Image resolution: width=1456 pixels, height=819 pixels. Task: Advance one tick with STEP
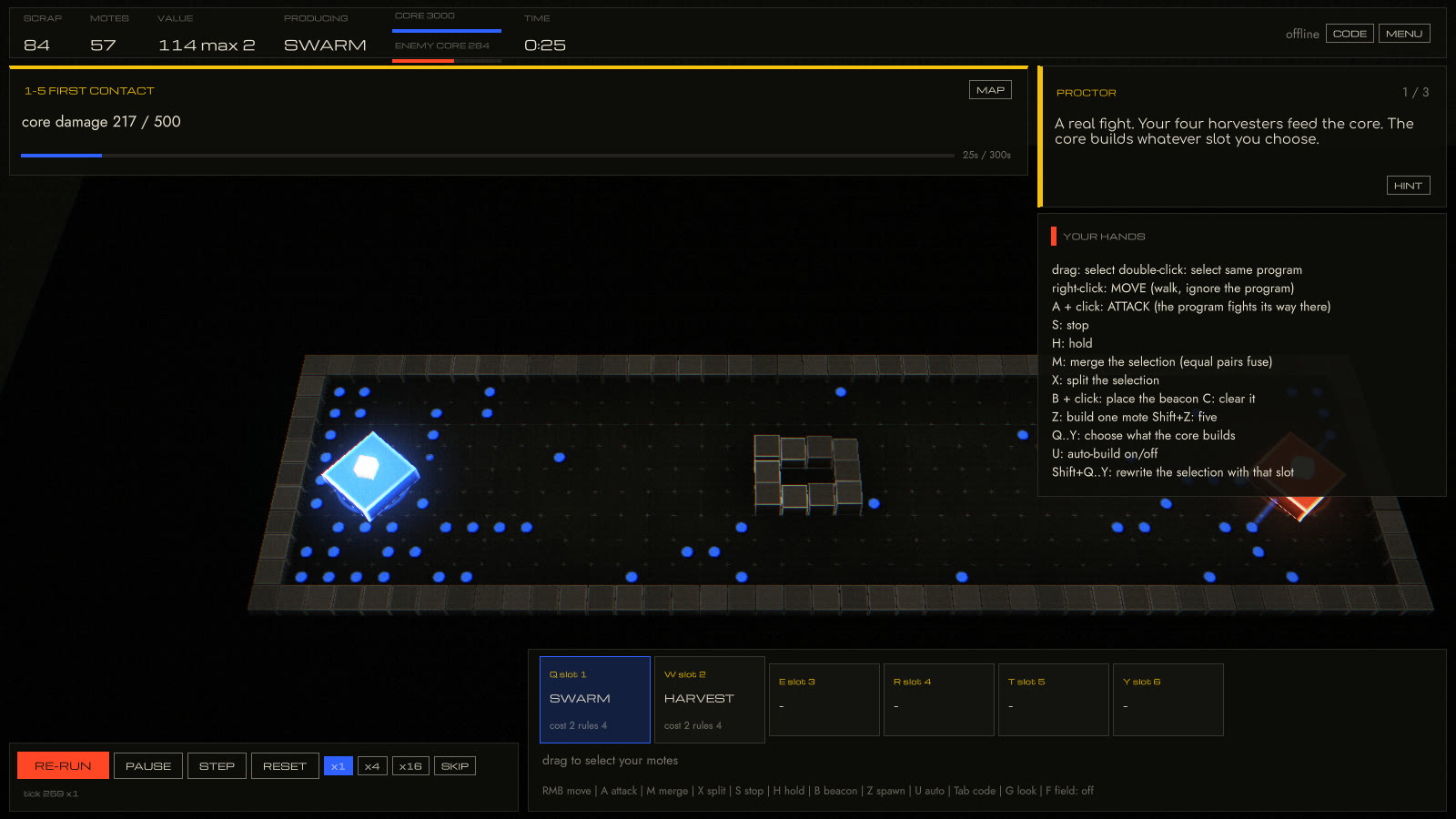pyautogui.click(x=217, y=765)
